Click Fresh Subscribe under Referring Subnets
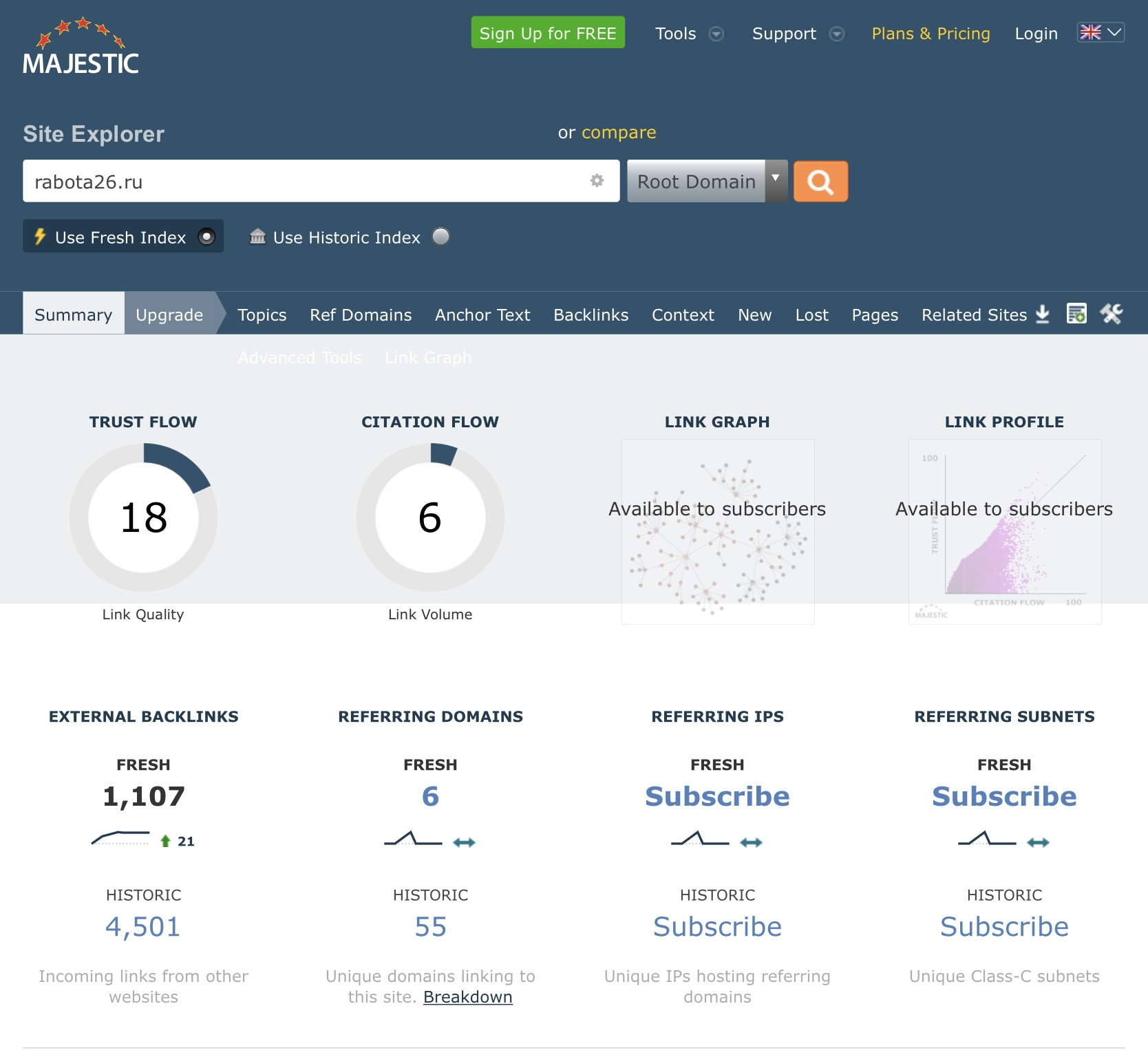 (x=1004, y=795)
